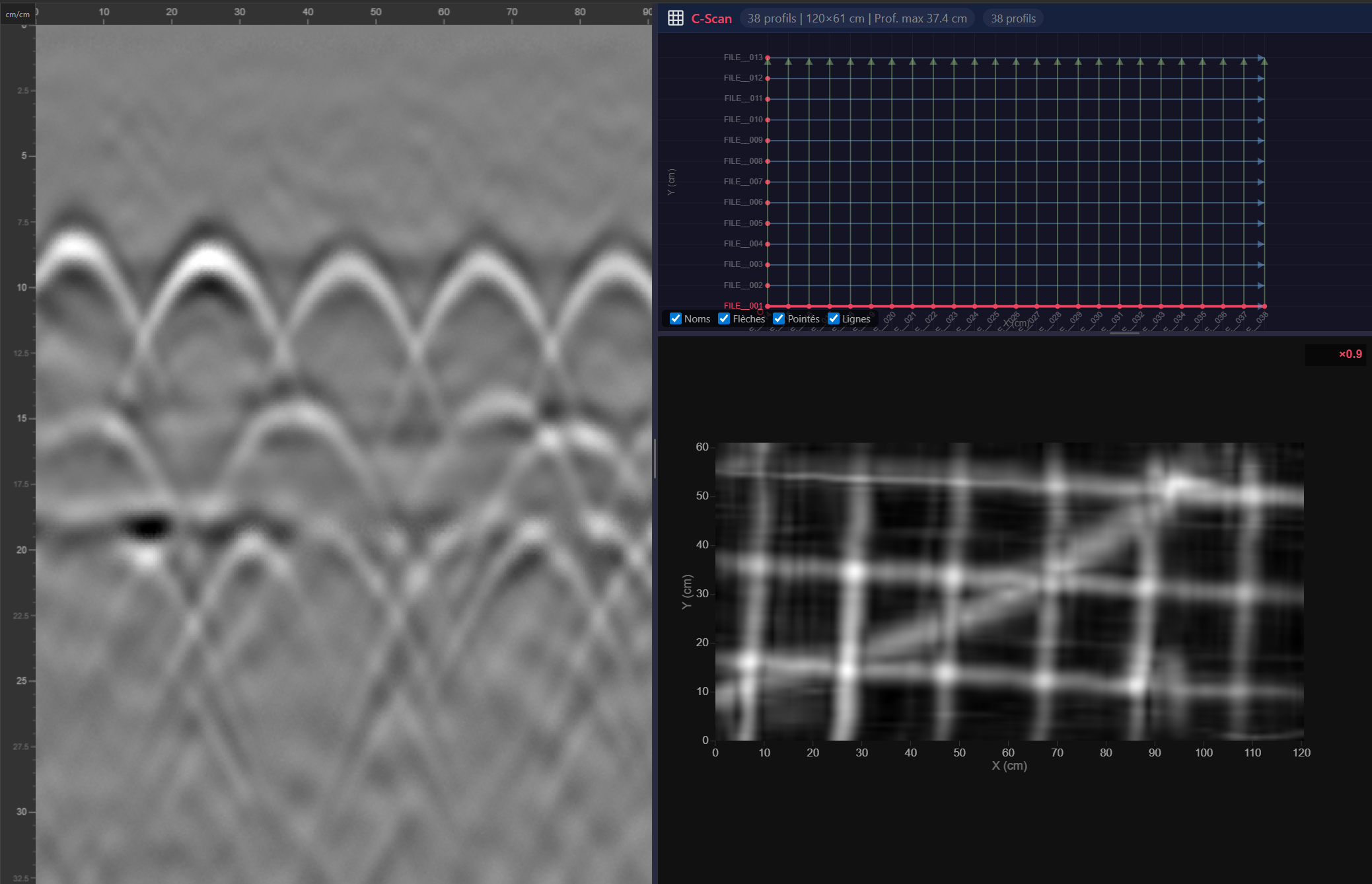Image resolution: width=1372 pixels, height=884 pixels.
Task: Click the blue arrow ending the FILE__001 profile
Action: point(1260,305)
